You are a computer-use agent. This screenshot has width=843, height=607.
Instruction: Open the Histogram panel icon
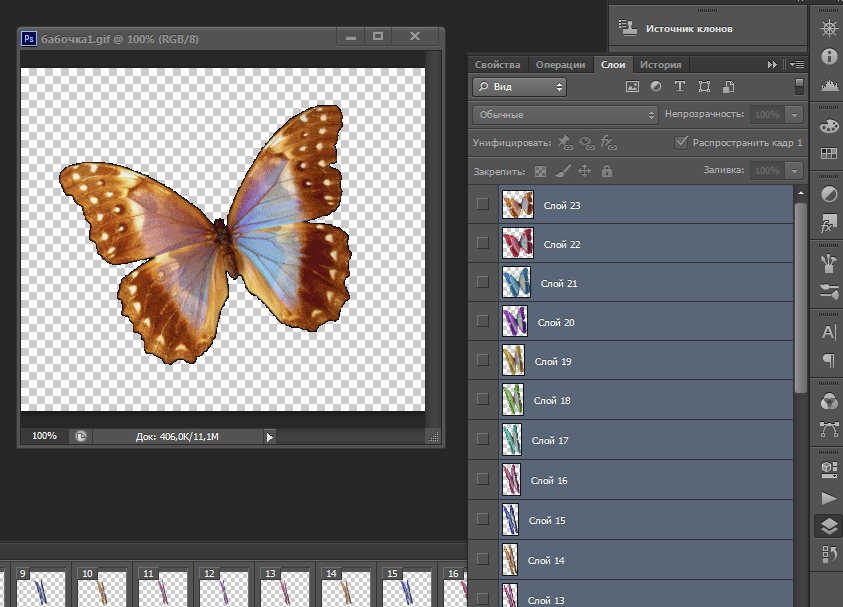(x=829, y=87)
